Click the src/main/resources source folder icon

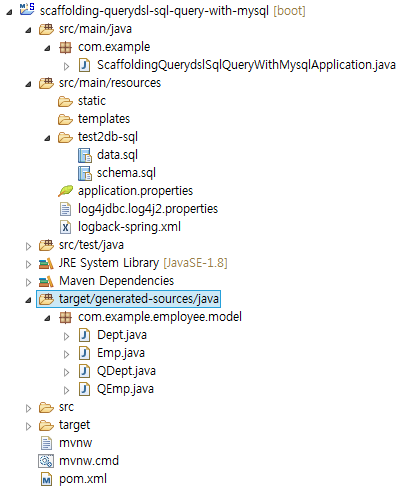[x=46, y=83]
